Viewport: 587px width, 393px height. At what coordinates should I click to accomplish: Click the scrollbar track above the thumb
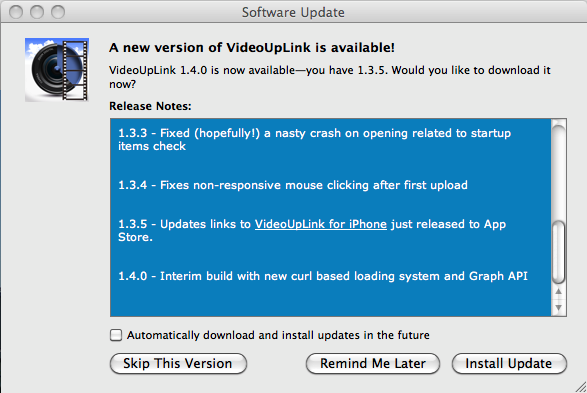point(559,172)
